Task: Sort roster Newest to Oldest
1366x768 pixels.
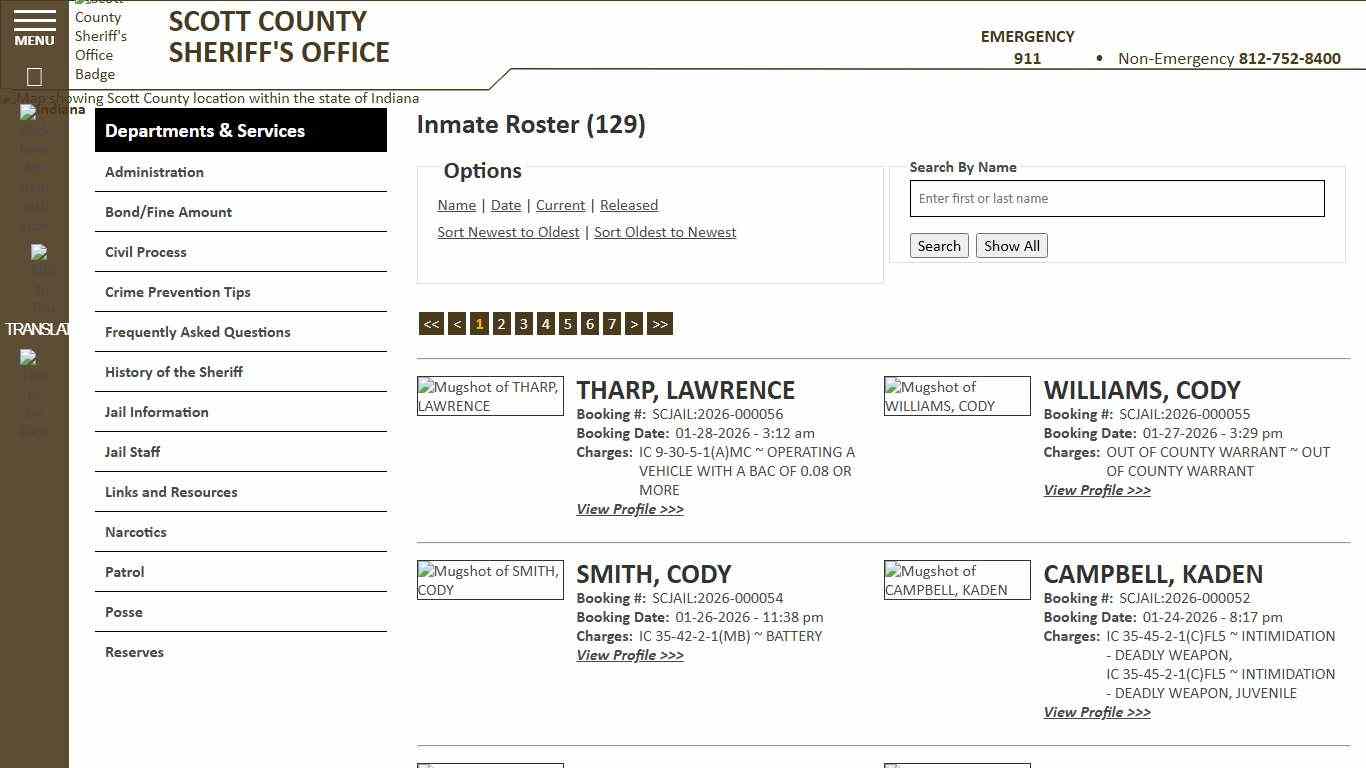Action: point(508,232)
